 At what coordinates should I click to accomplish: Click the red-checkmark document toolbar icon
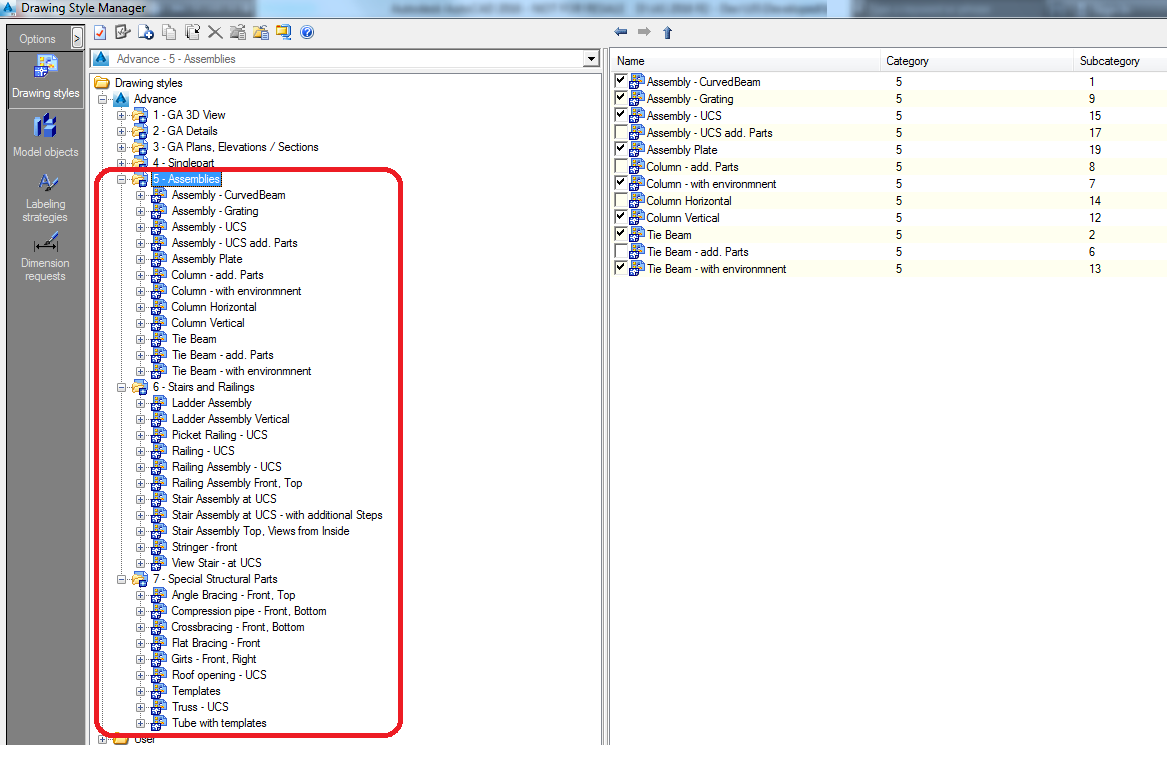[x=100, y=32]
